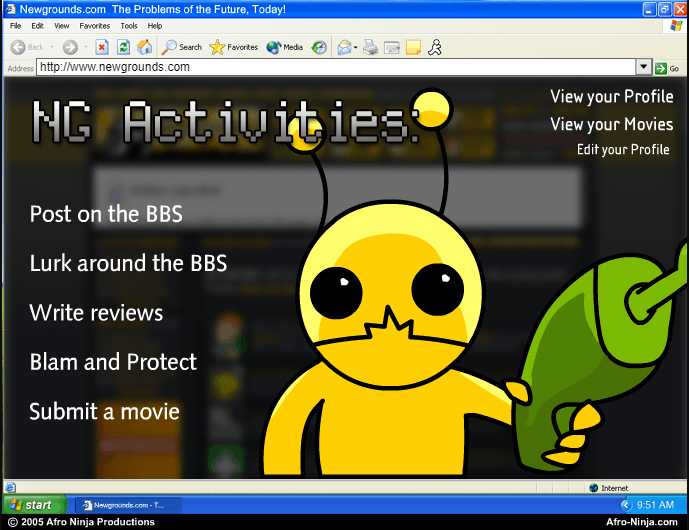Open History clock icon in toolbar
The image size is (689, 530).
pyautogui.click(x=319, y=47)
